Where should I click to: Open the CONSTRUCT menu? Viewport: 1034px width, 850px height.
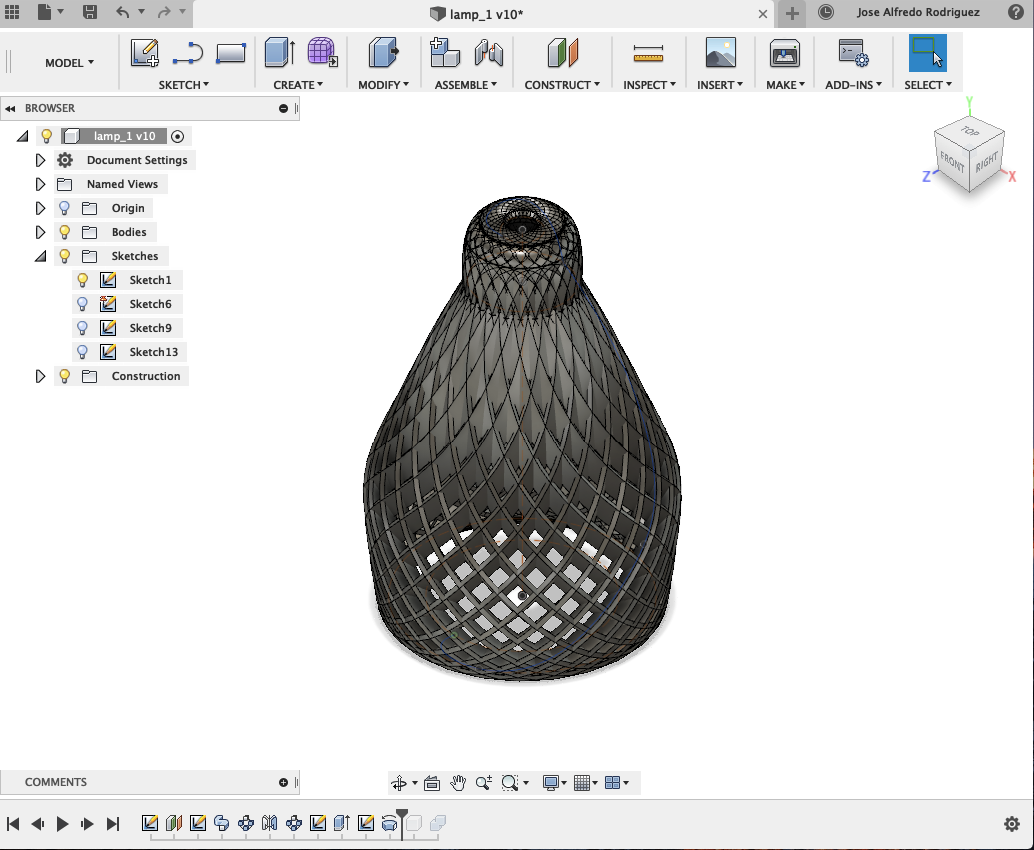(x=562, y=85)
